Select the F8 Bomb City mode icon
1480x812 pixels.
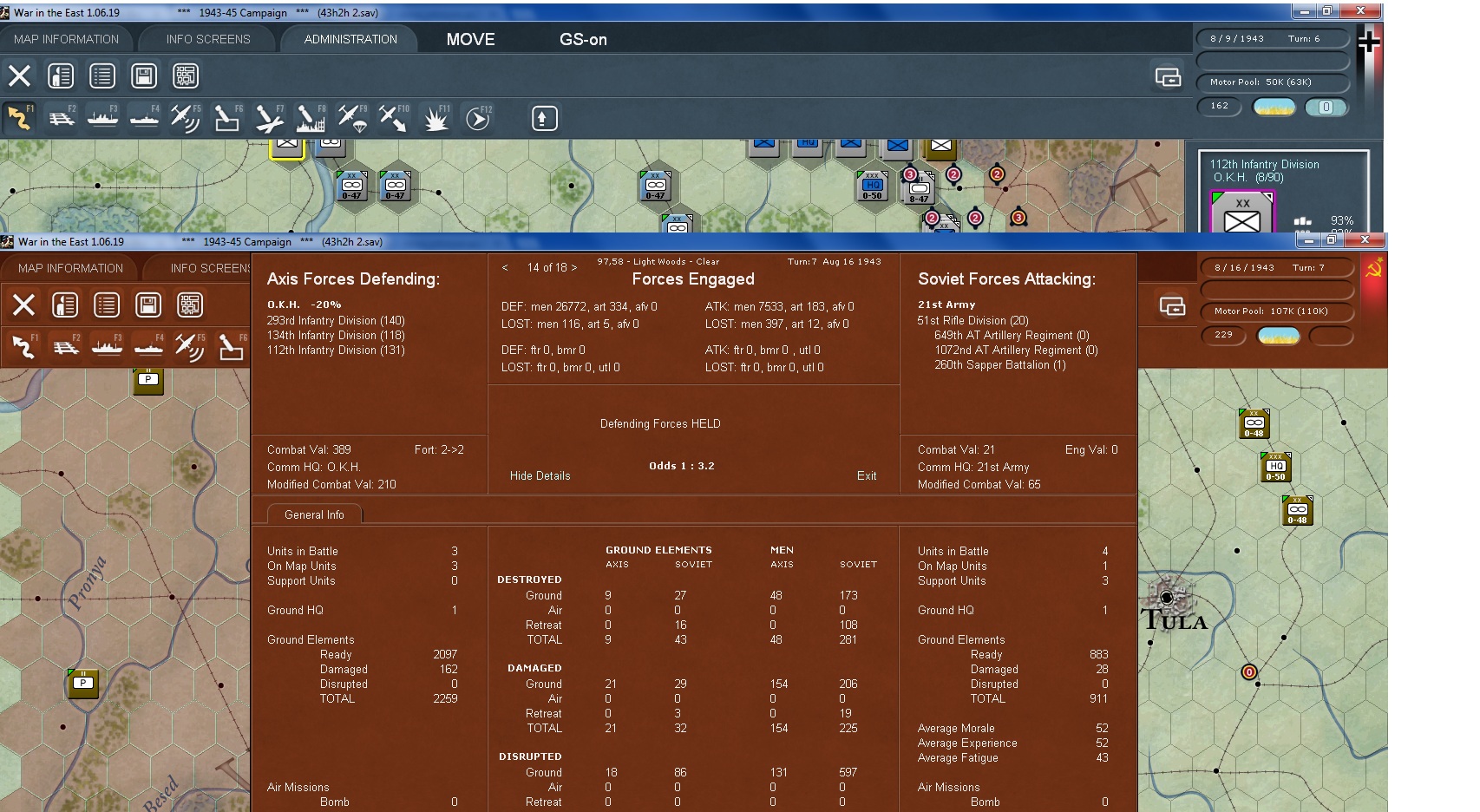coord(311,118)
